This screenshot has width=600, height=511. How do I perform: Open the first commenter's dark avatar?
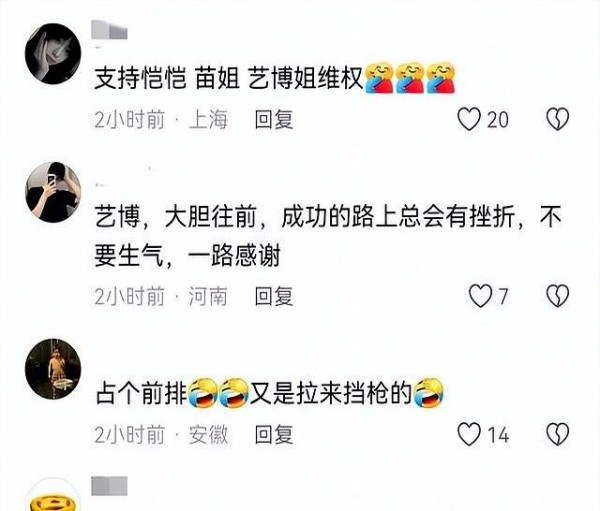(53, 54)
